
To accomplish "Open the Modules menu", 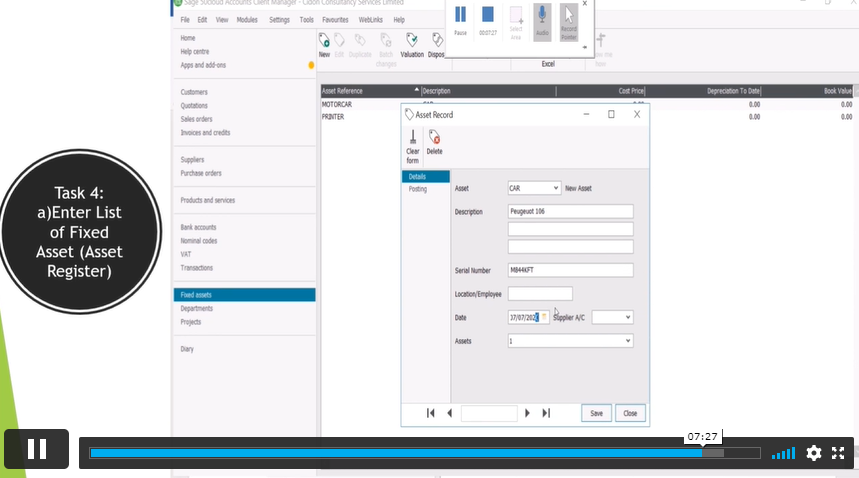I will 247,20.
